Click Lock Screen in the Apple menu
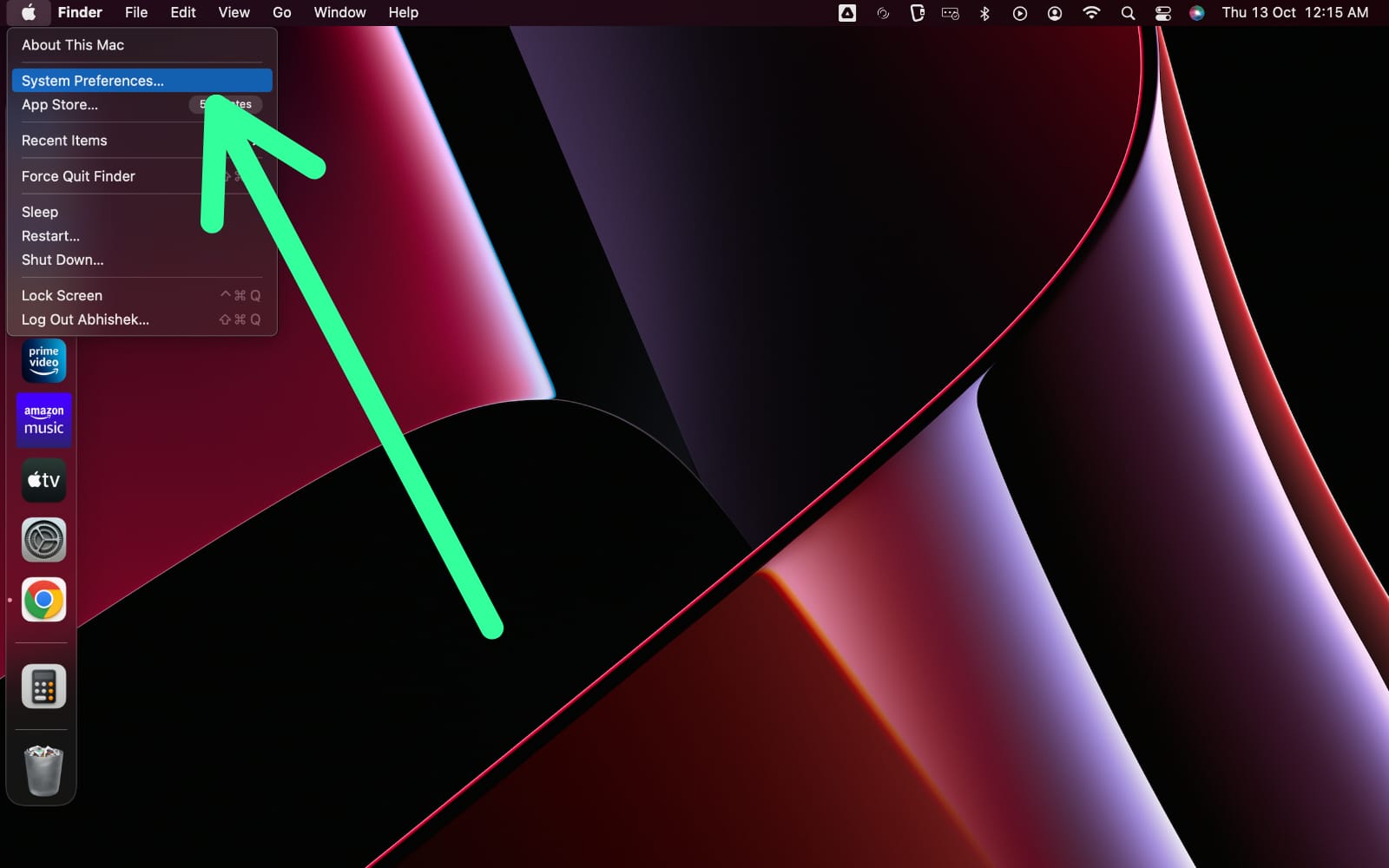 [61, 295]
